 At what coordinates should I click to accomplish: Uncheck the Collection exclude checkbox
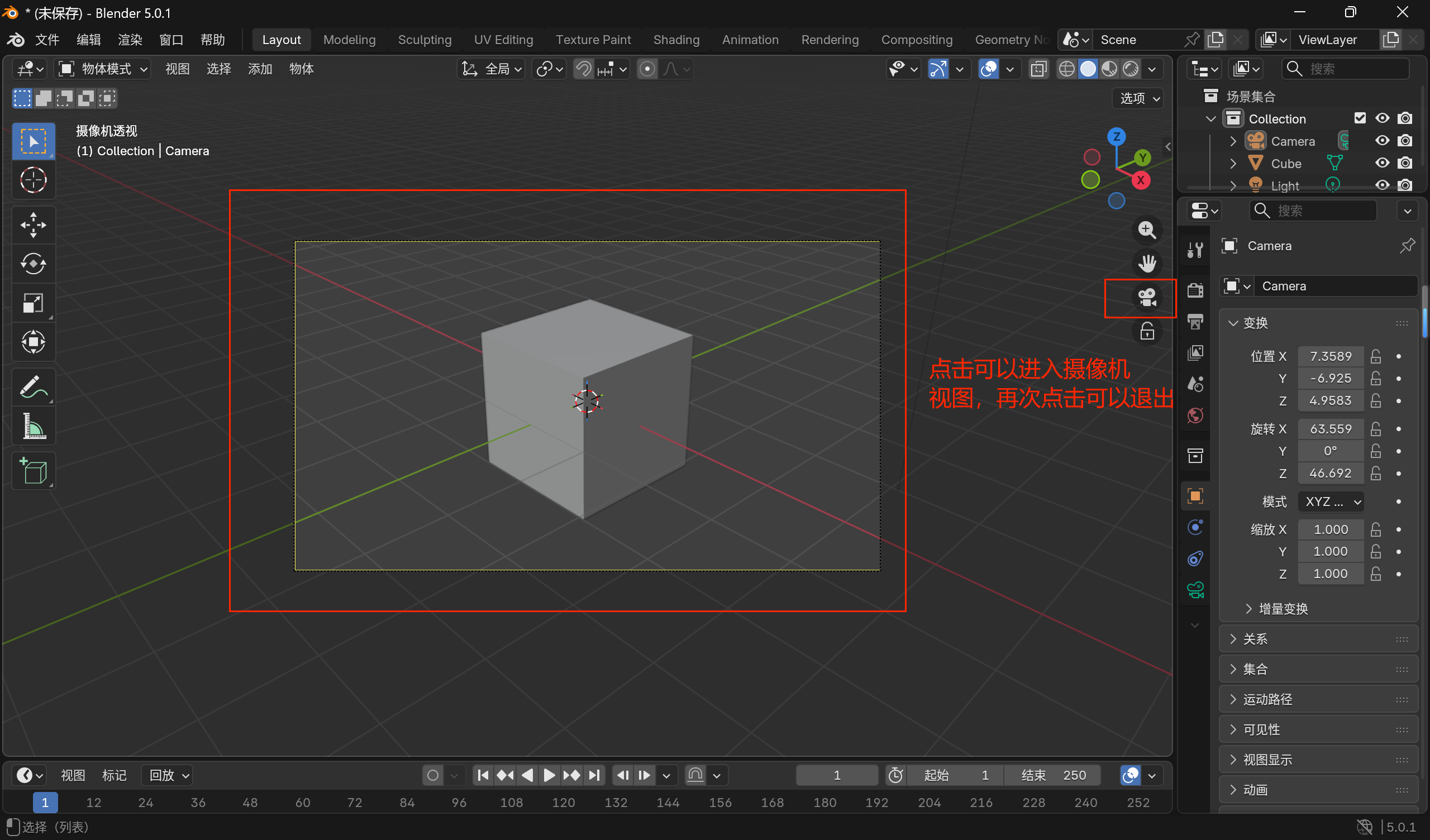click(x=1360, y=118)
